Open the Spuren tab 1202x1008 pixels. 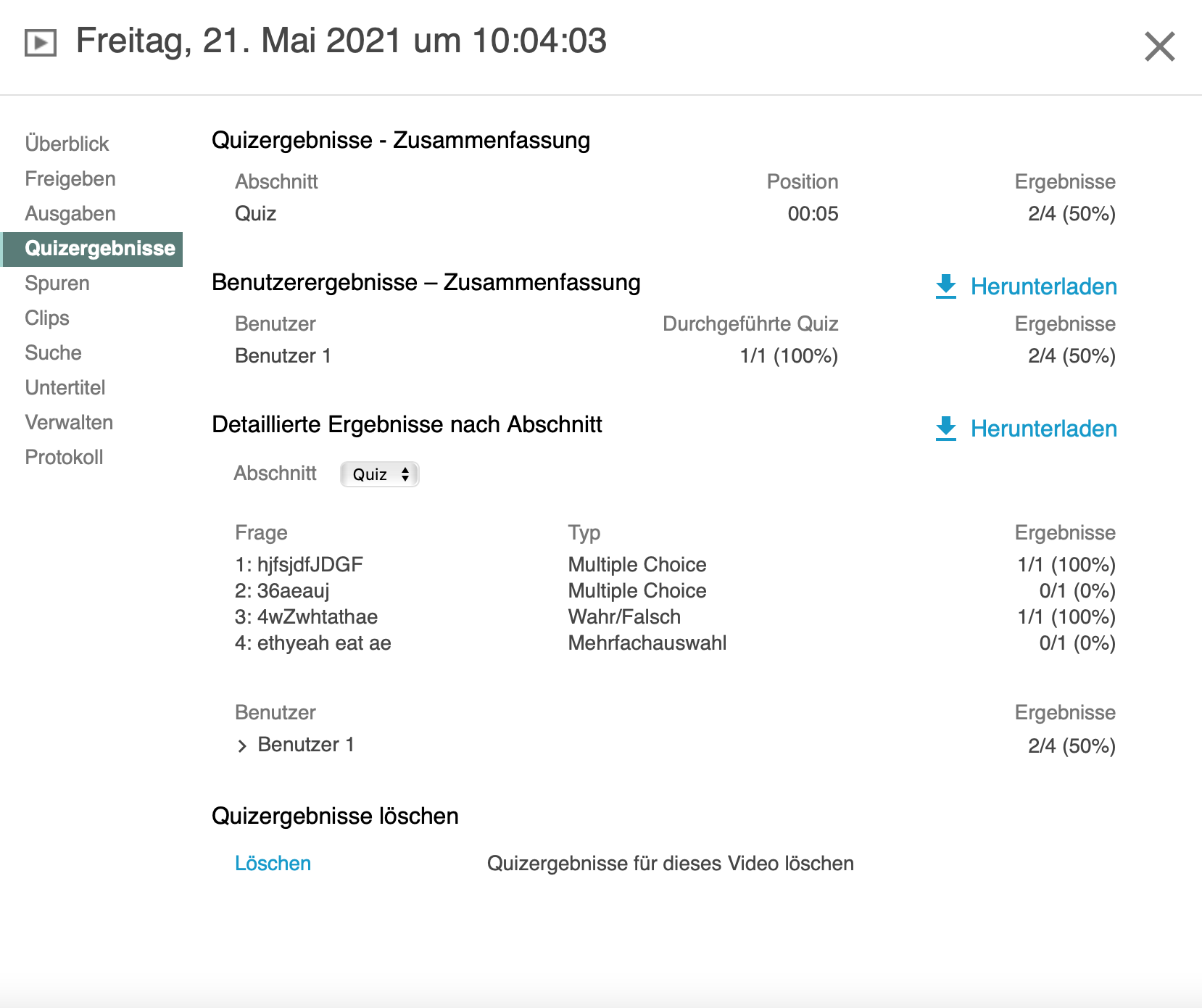(57, 283)
